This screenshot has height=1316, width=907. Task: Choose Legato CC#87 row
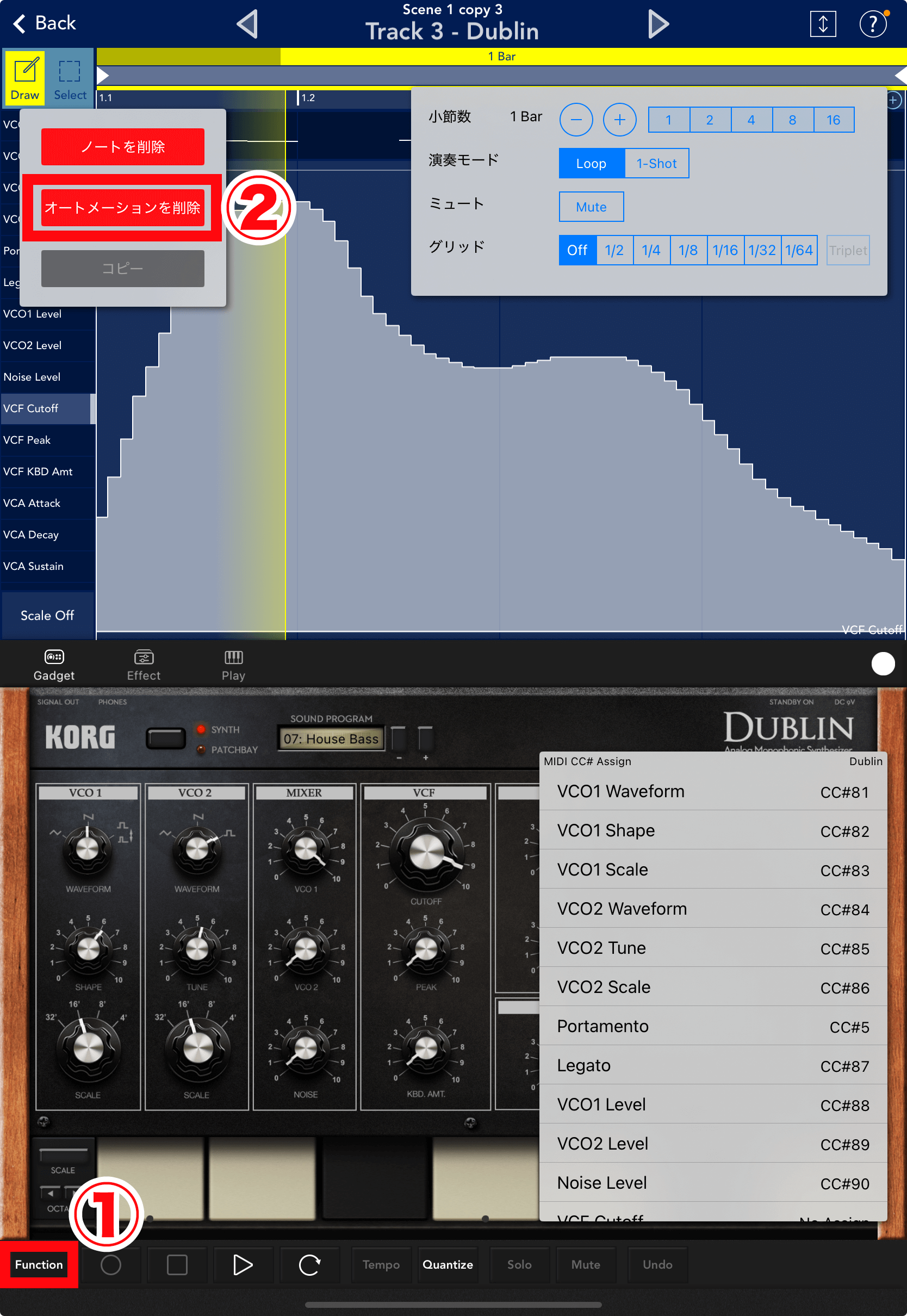(713, 1065)
